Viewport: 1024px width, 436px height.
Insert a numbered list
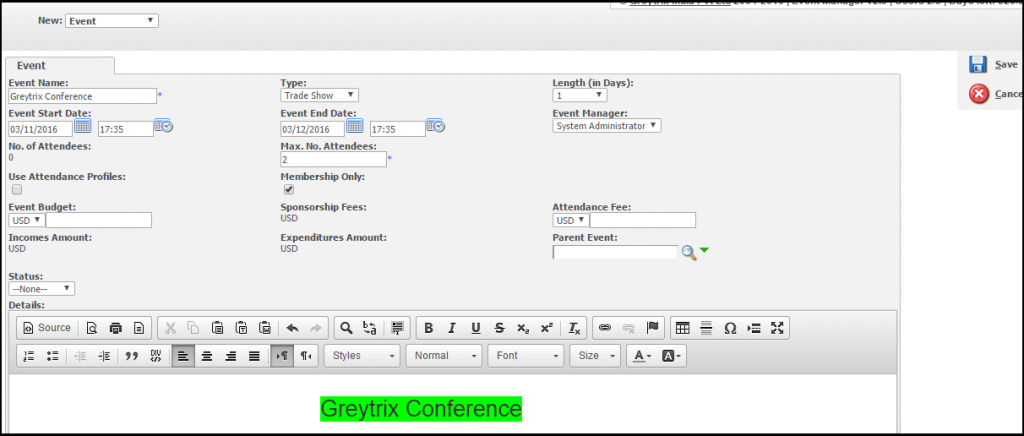click(29, 356)
